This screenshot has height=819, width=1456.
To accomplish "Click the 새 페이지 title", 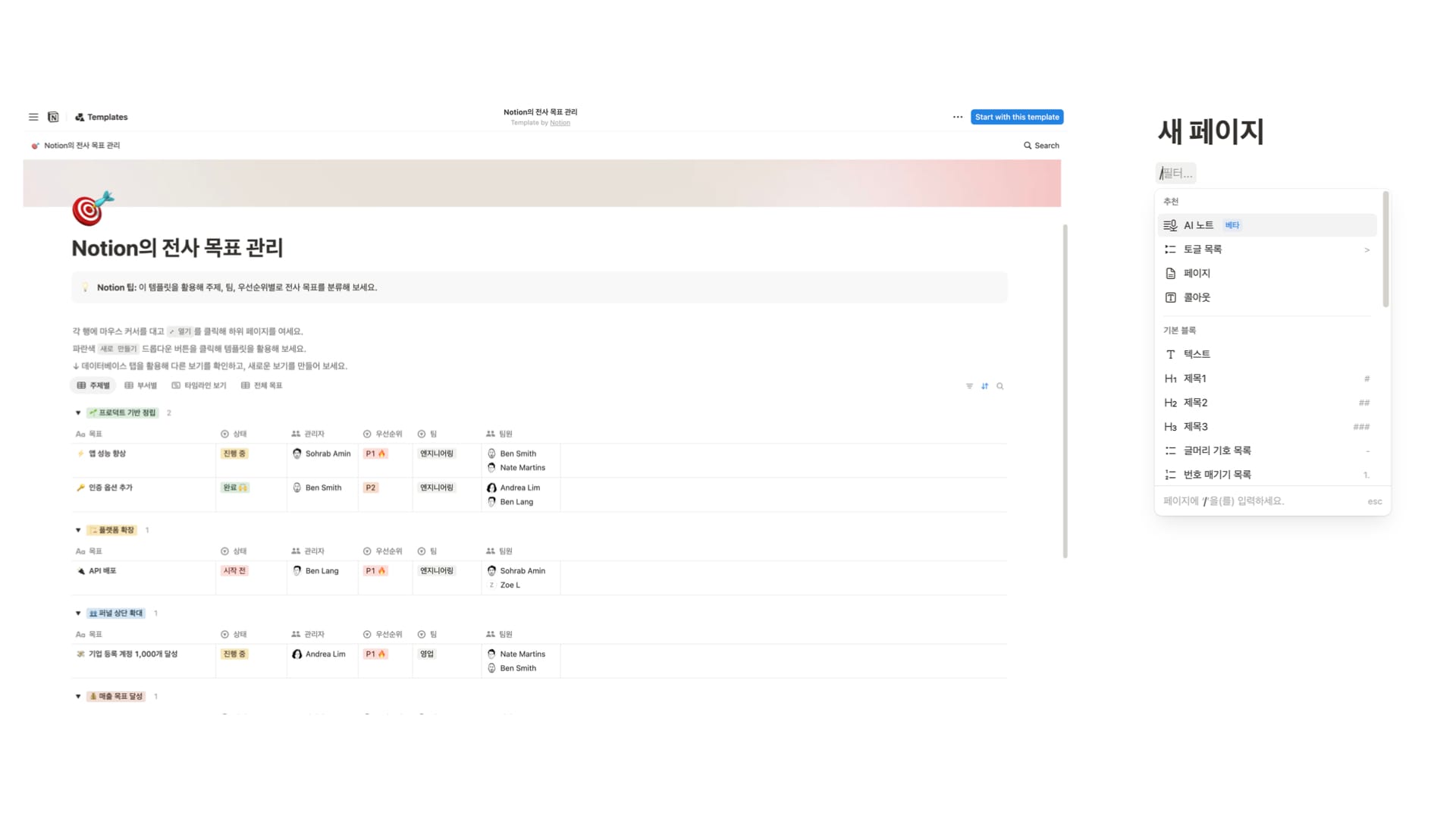I will click(x=1210, y=131).
